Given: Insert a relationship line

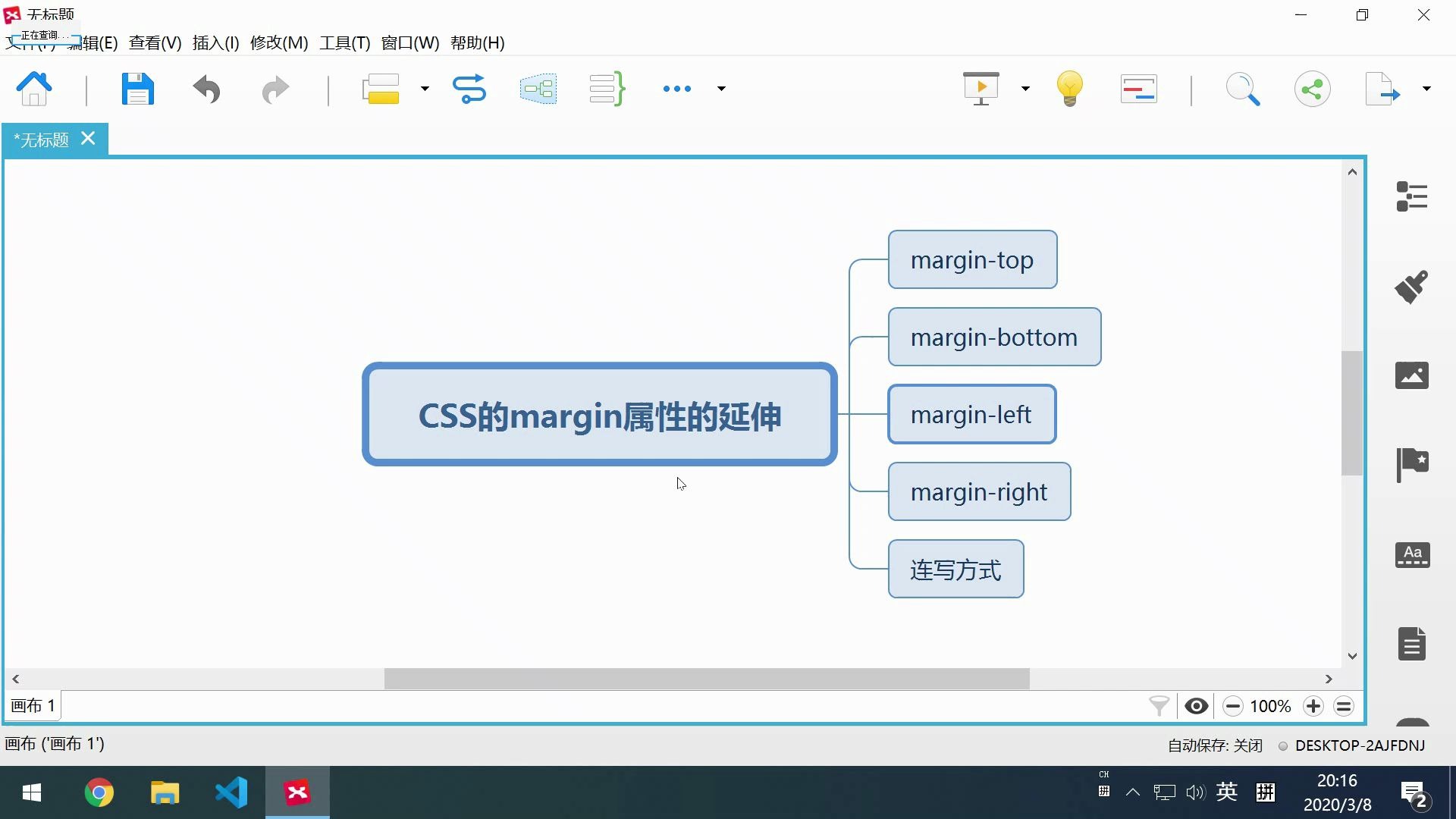Looking at the screenshot, I should (469, 89).
